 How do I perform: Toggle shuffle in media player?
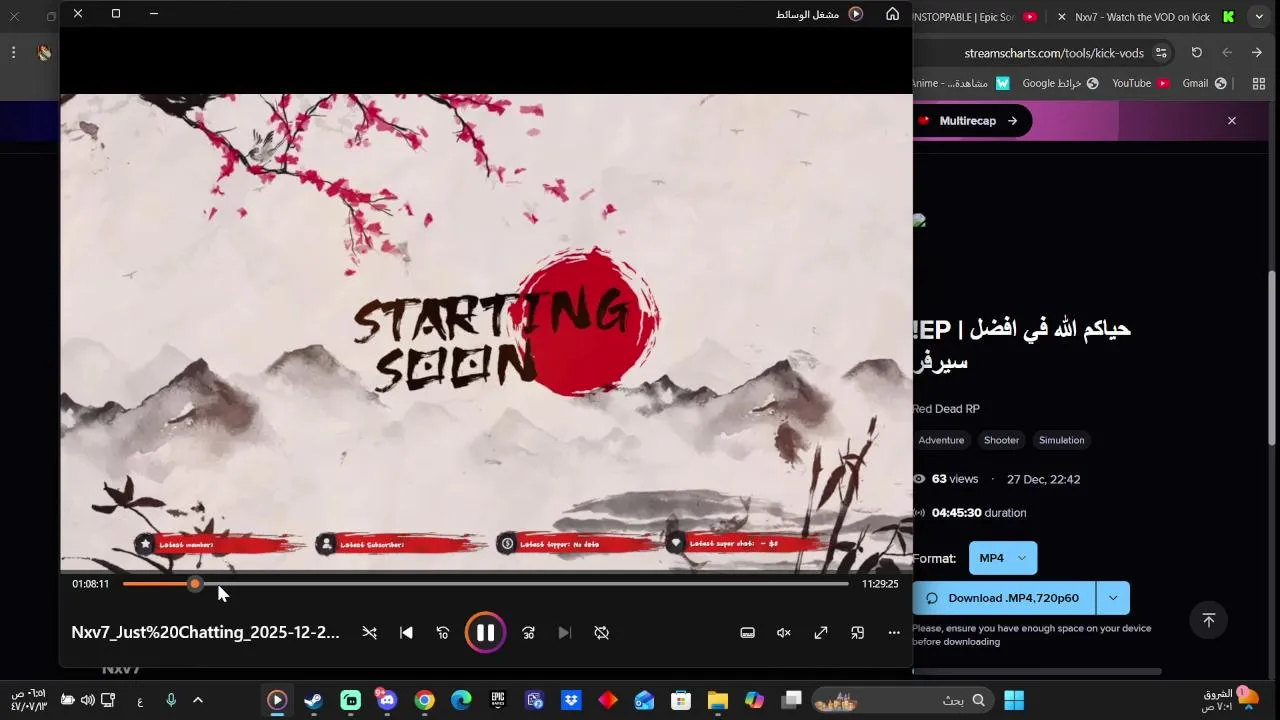370,633
